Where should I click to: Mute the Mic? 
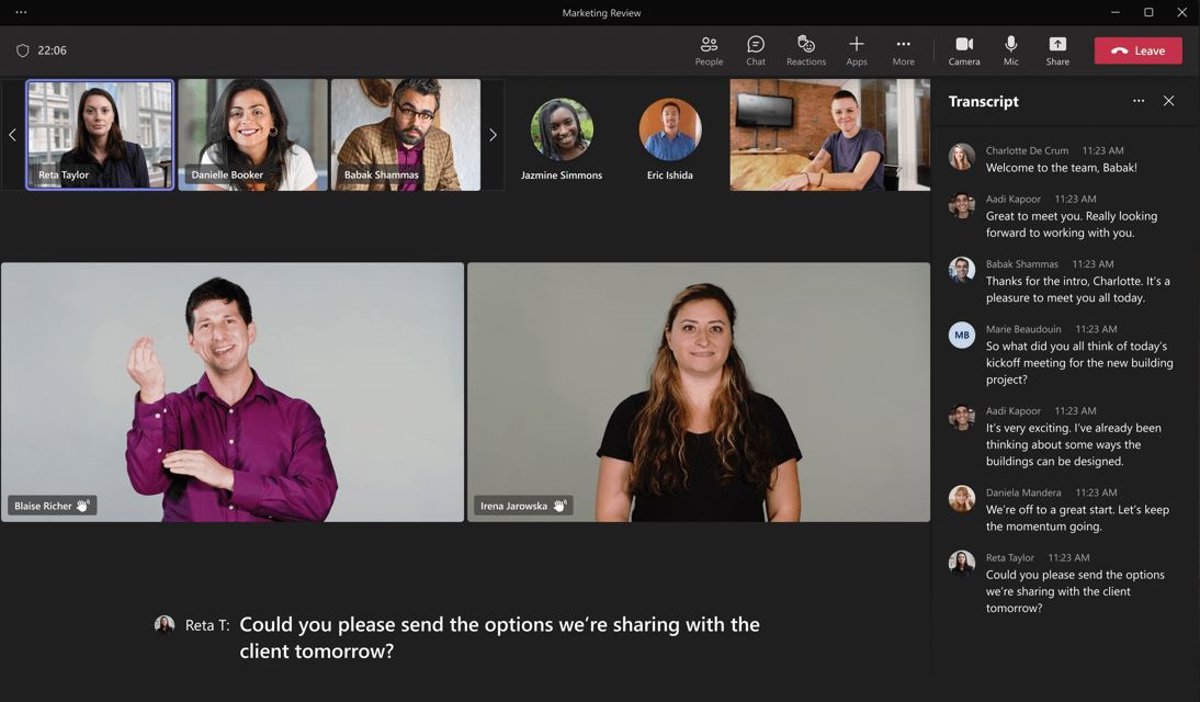(1011, 50)
